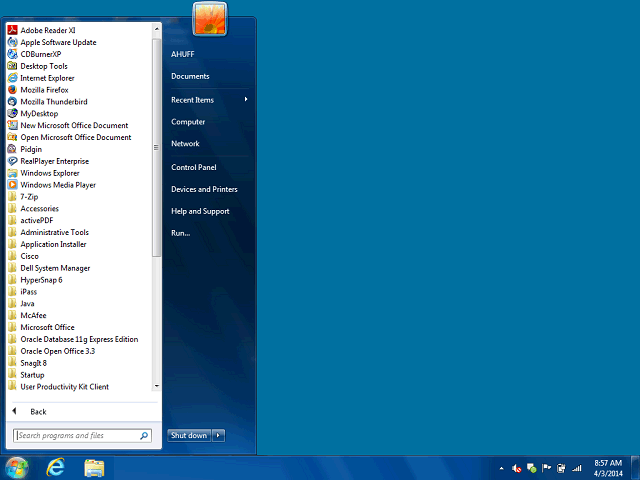Open Devices and Printers
Screen dimensions: 640x480
[x=204, y=189]
